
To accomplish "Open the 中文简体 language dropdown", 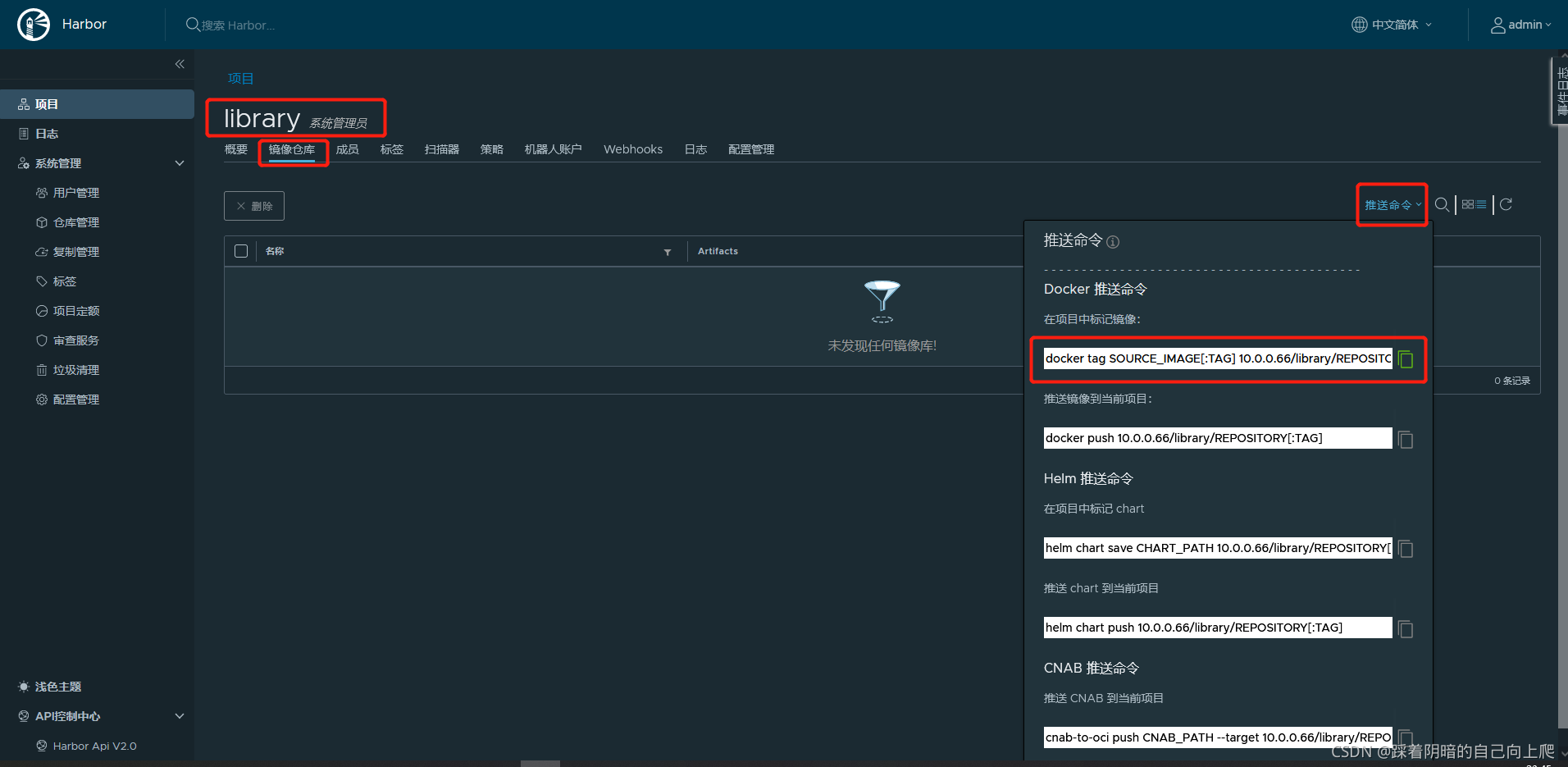I will click(1392, 25).
